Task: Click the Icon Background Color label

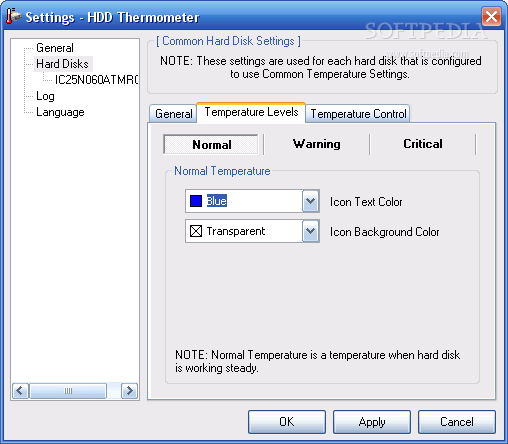Action: [x=384, y=232]
